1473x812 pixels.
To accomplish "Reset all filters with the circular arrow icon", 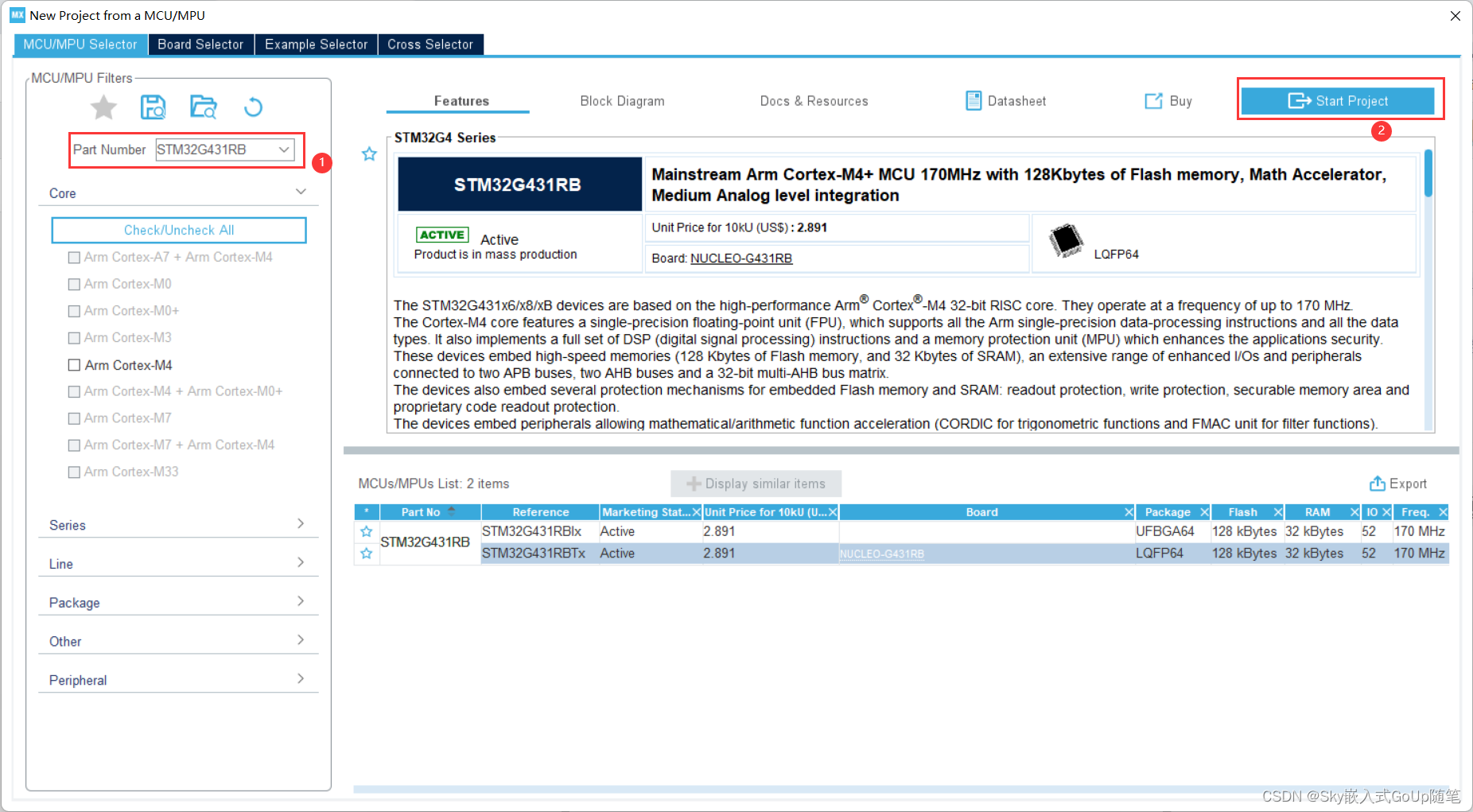I will click(x=253, y=107).
